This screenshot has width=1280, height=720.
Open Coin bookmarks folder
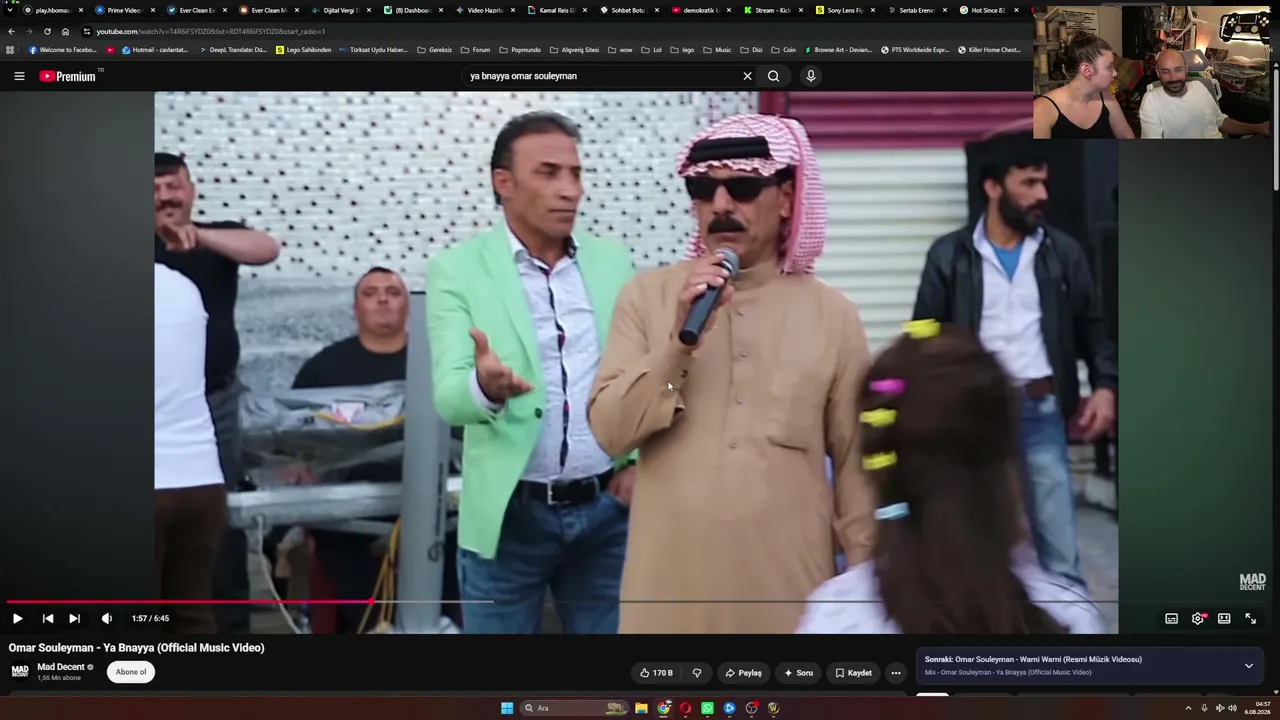[783, 50]
